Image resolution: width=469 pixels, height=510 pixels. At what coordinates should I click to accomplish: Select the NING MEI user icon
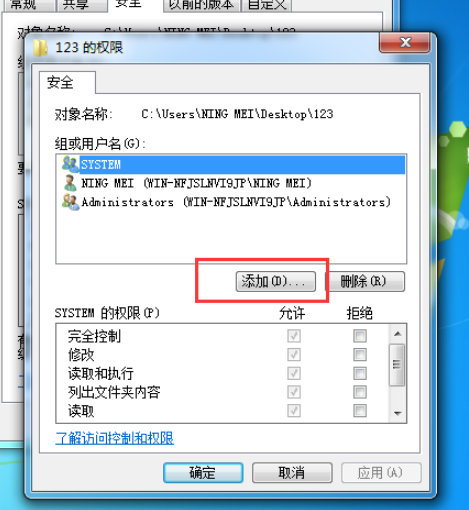pyautogui.click(x=70, y=183)
